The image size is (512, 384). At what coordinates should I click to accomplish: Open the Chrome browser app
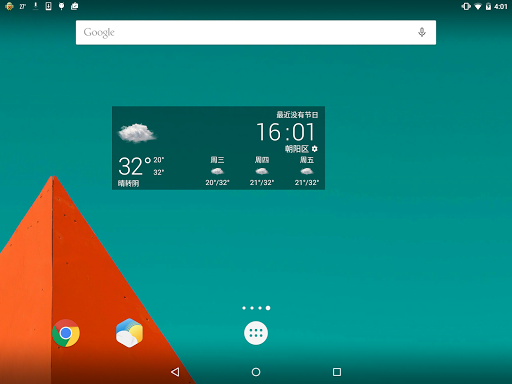[66, 333]
